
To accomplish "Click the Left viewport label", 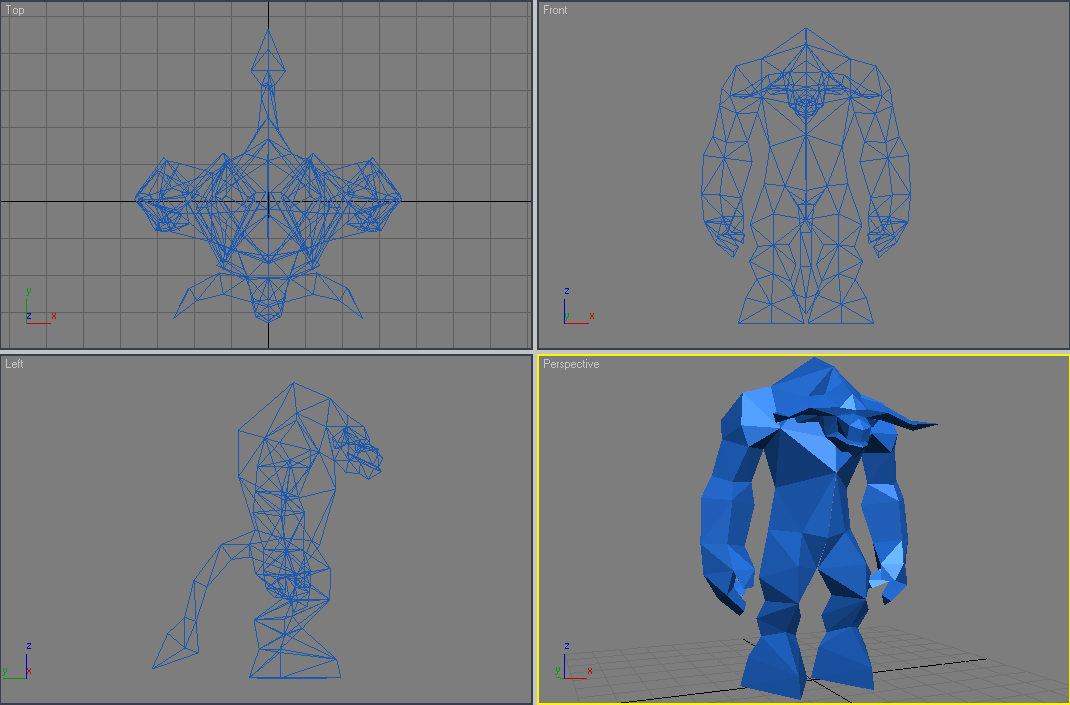I will click(x=14, y=364).
